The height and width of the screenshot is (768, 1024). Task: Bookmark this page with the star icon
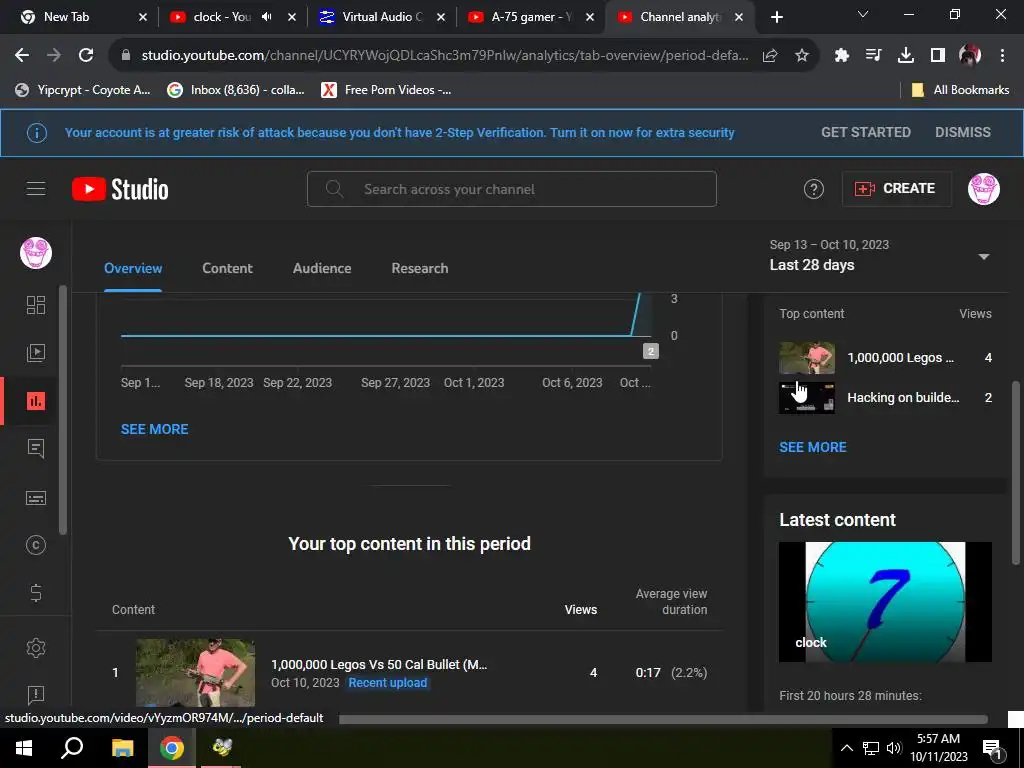(x=802, y=56)
